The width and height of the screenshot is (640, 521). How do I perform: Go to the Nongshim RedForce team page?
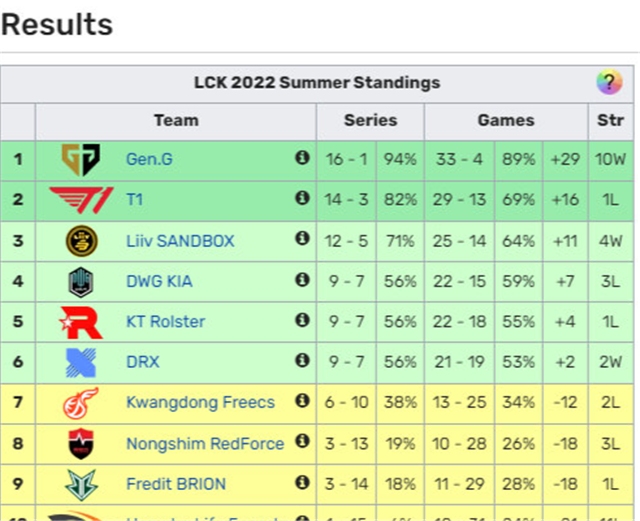205,443
